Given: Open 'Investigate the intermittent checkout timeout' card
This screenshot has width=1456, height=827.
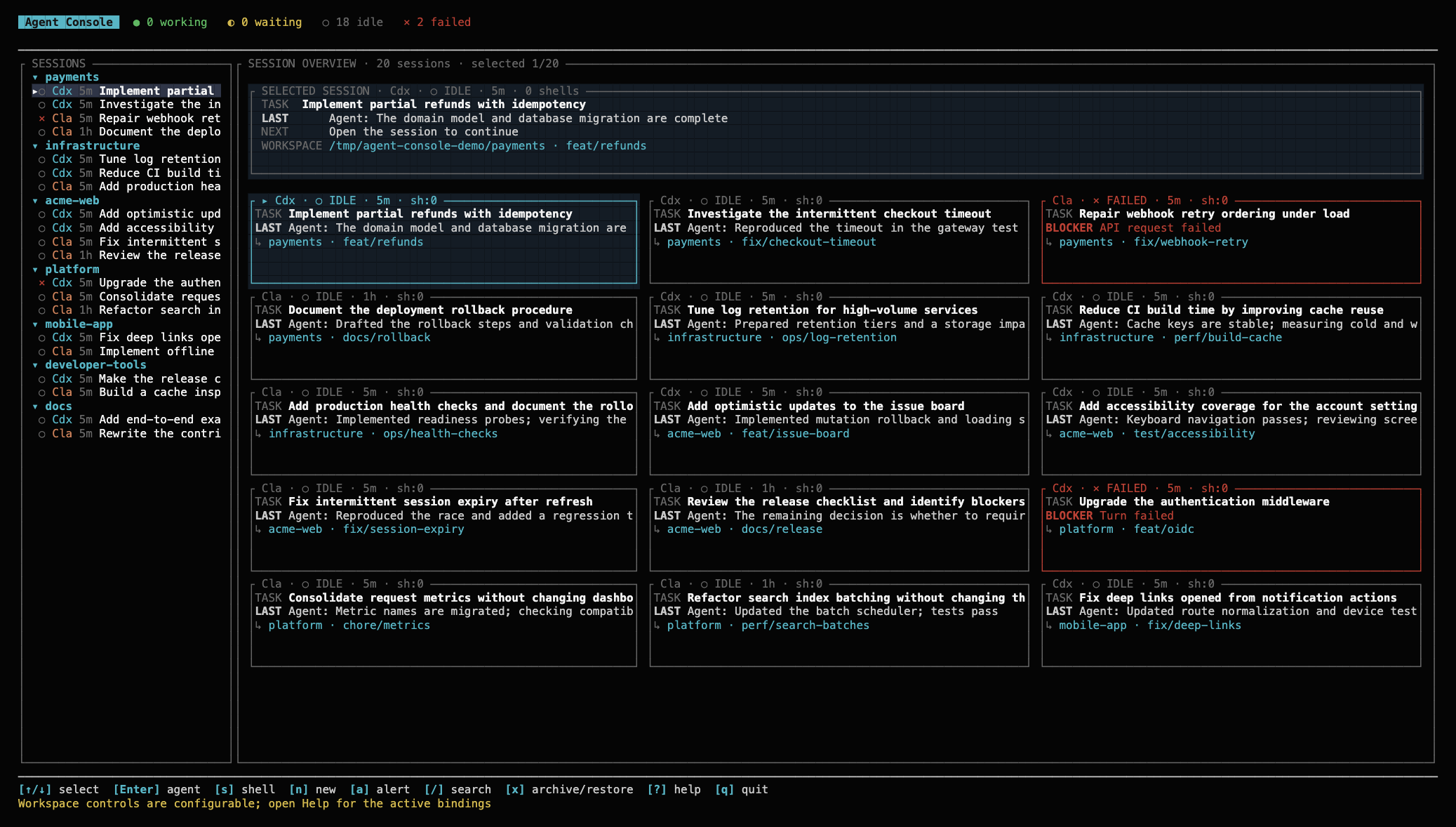Looking at the screenshot, I should coord(839,242).
